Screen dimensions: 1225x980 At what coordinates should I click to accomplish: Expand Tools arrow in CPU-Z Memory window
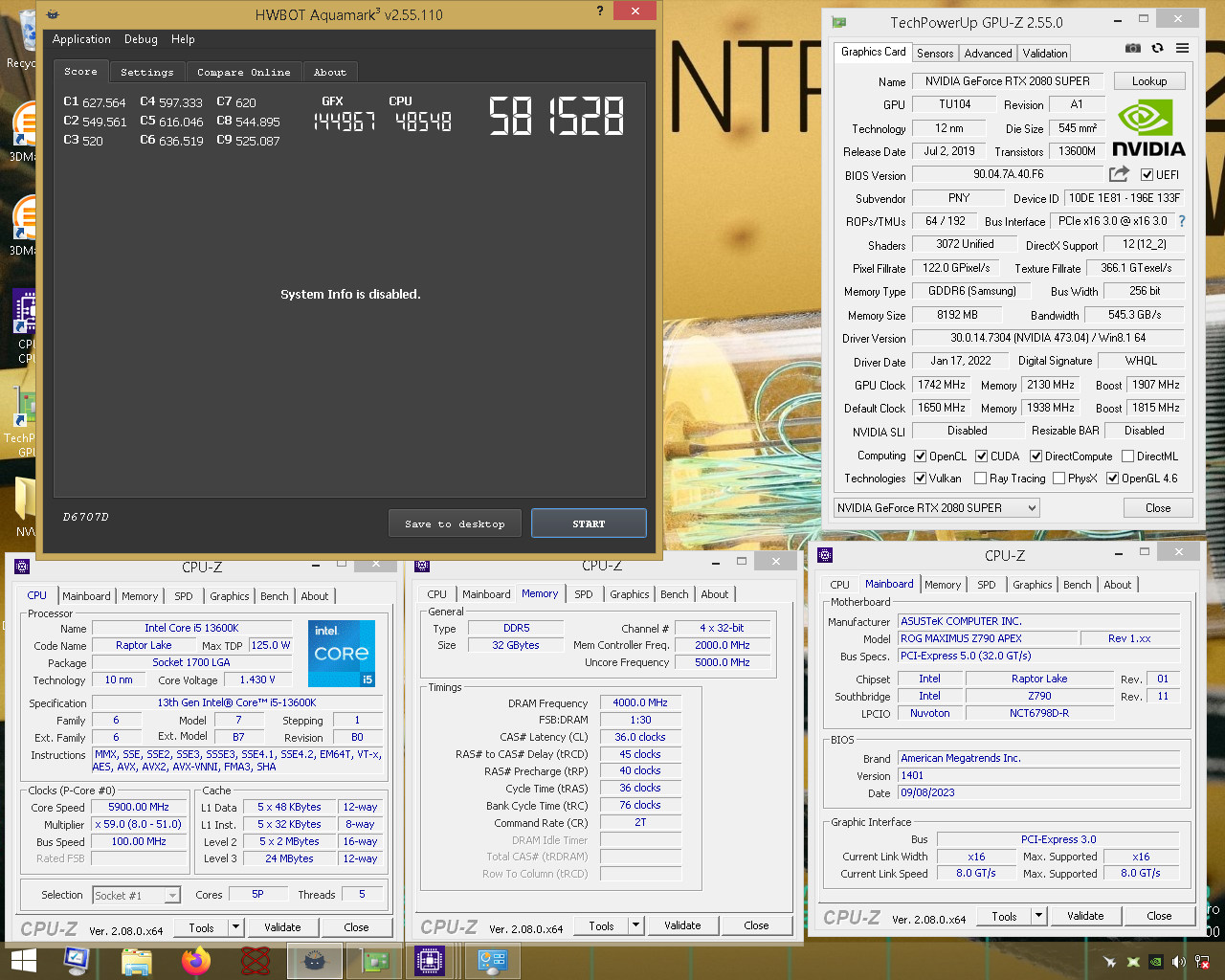(x=636, y=925)
